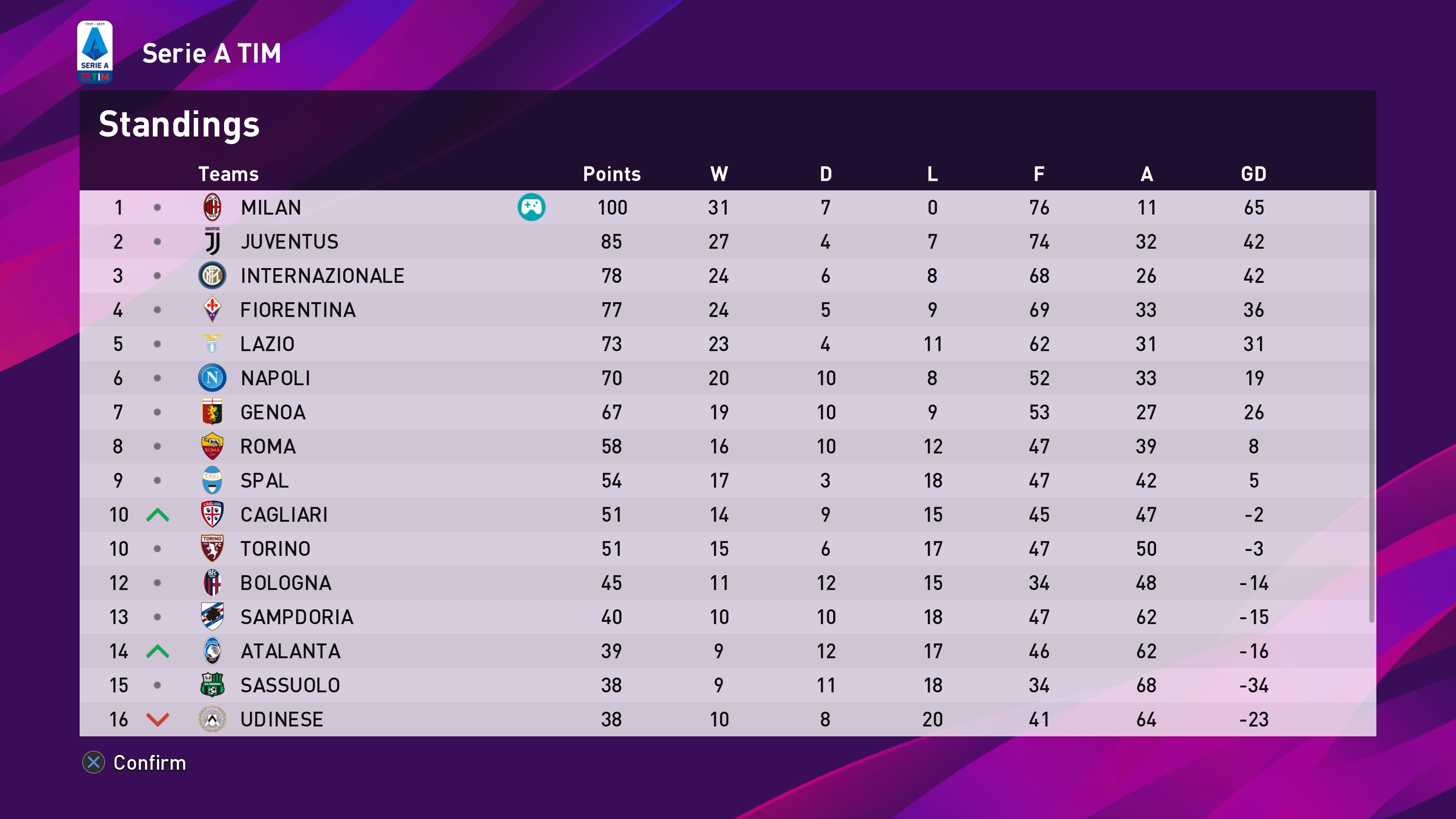Click green up arrow beside Cagliari
Image resolution: width=1456 pixels, height=819 pixels.
coord(158,515)
